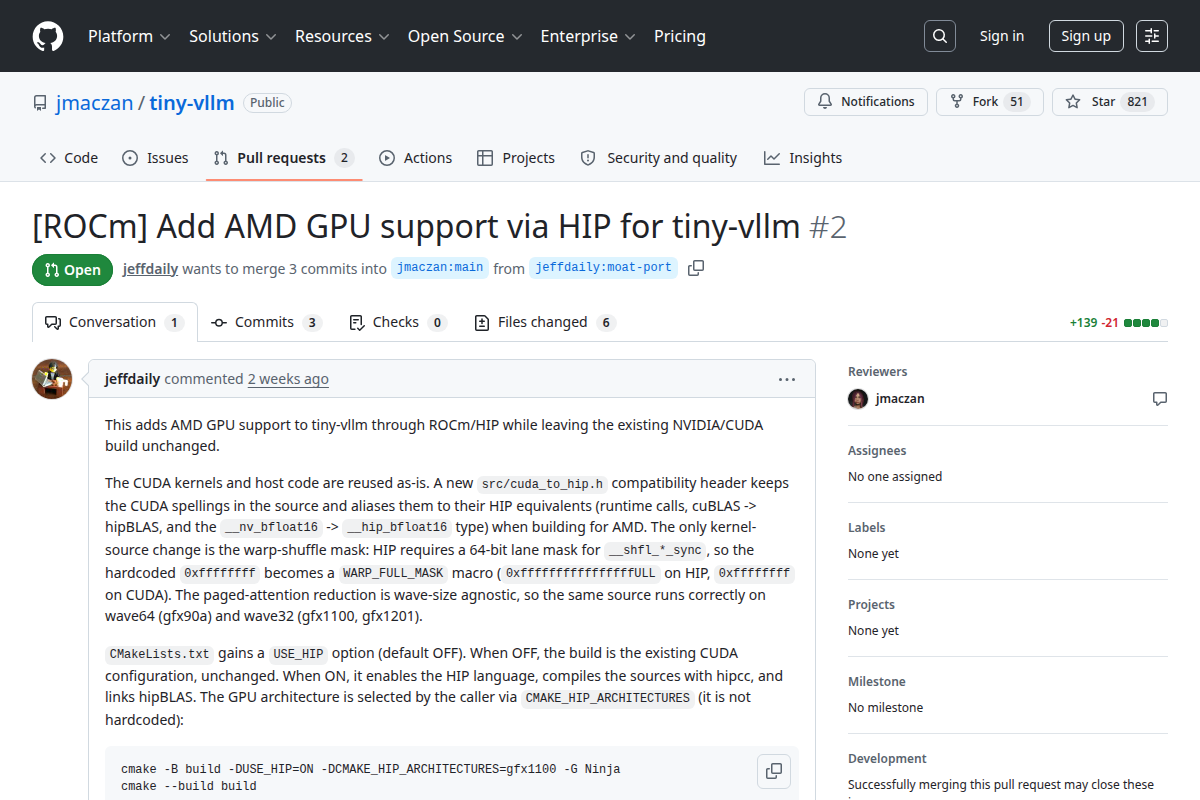Expand the Open Source menu
The image size is (1200, 800).
[x=465, y=36]
